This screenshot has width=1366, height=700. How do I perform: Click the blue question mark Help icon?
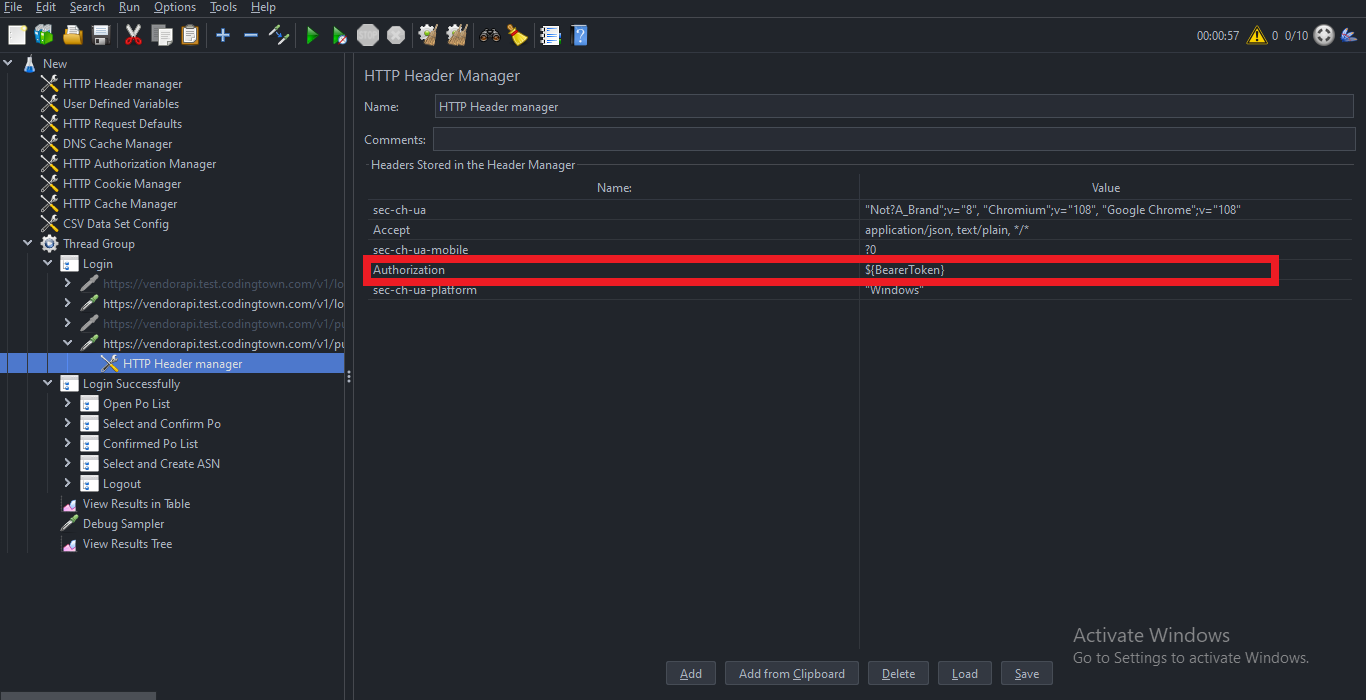(579, 35)
